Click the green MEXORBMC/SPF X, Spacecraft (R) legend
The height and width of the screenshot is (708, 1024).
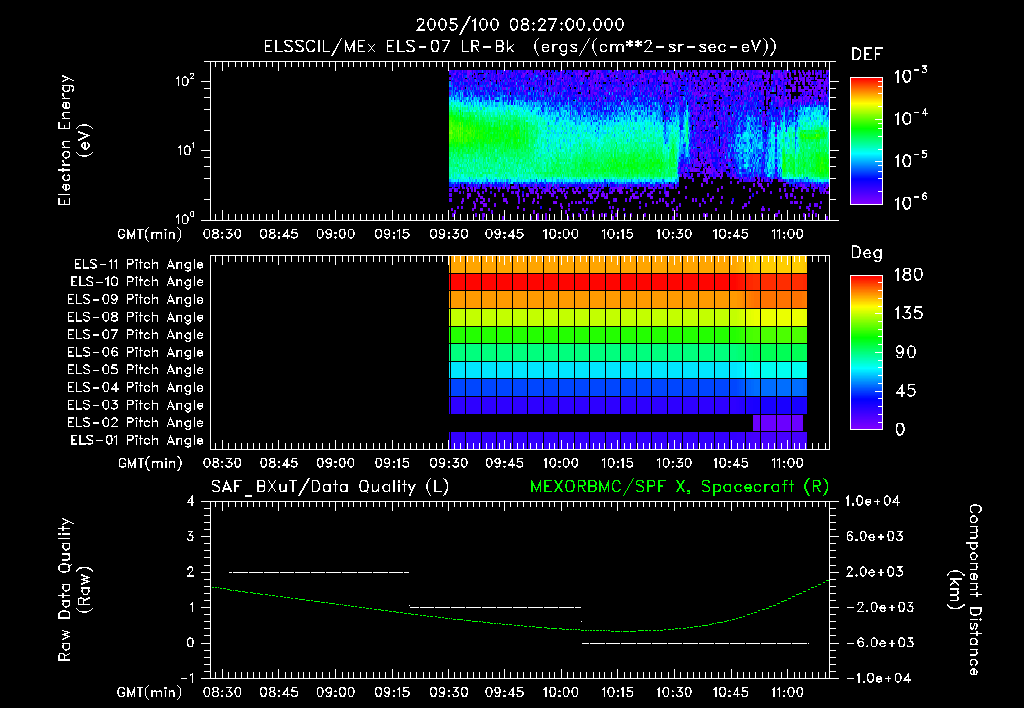tap(679, 487)
